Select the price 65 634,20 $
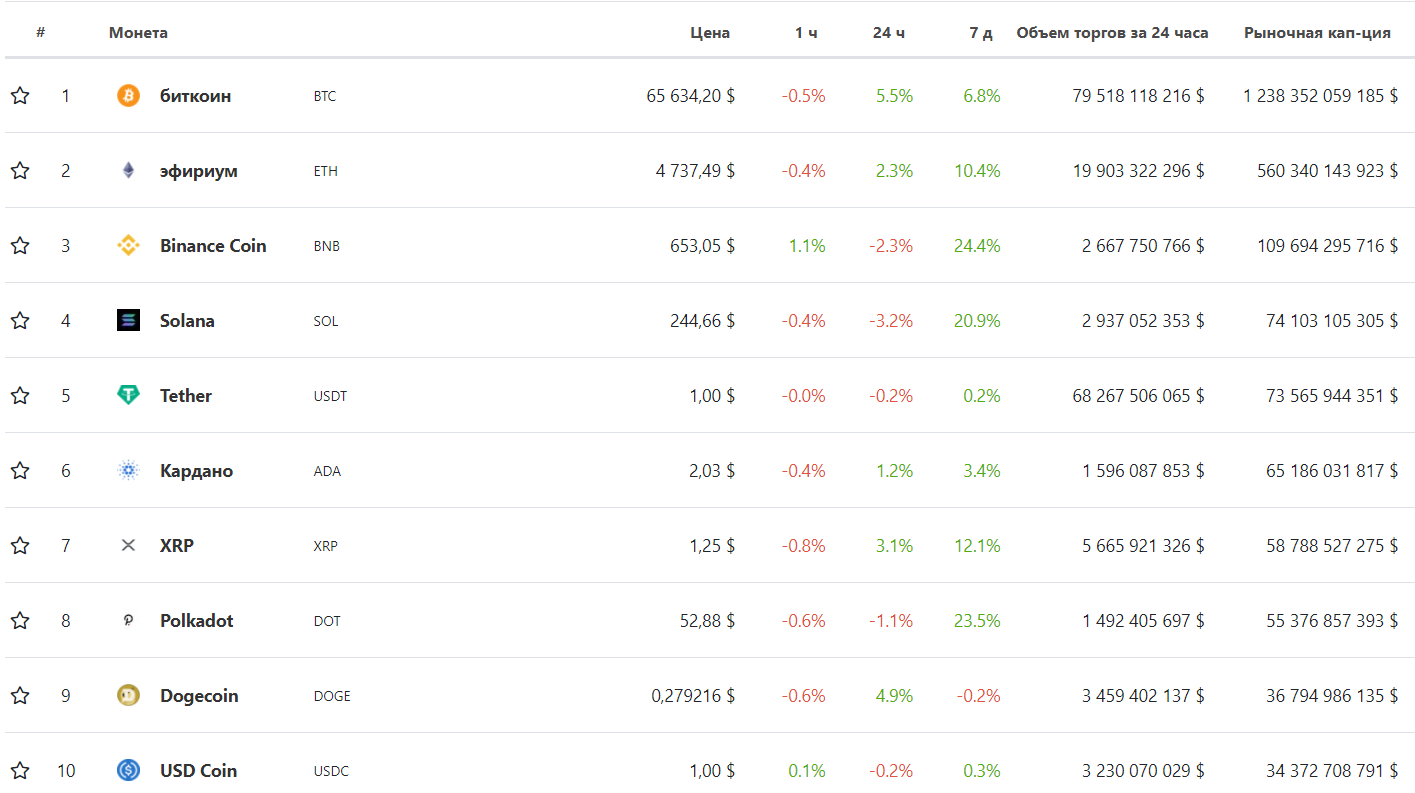This screenshot has height=793, width=1415. pos(691,96)
